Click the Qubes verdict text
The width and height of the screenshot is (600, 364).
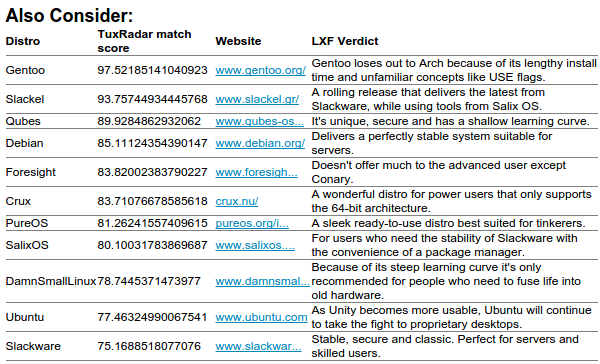pyautogui.click(x=450, y=121)
